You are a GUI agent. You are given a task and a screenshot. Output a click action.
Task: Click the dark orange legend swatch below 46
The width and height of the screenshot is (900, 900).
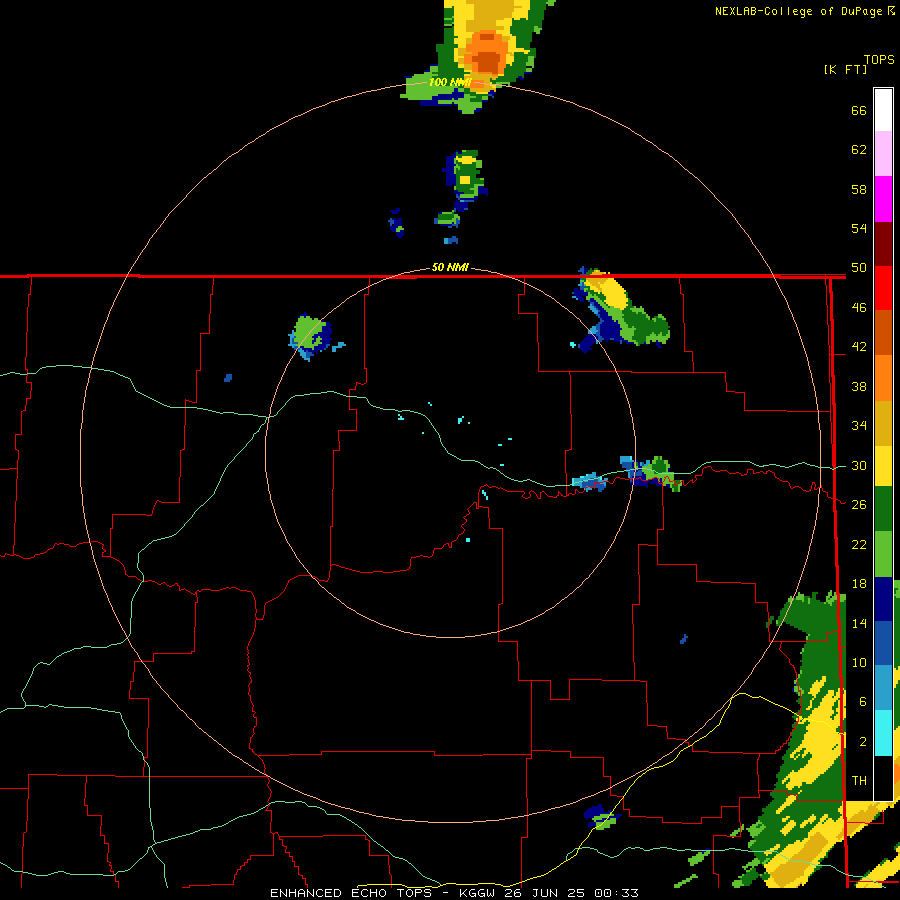click(883, 333)
